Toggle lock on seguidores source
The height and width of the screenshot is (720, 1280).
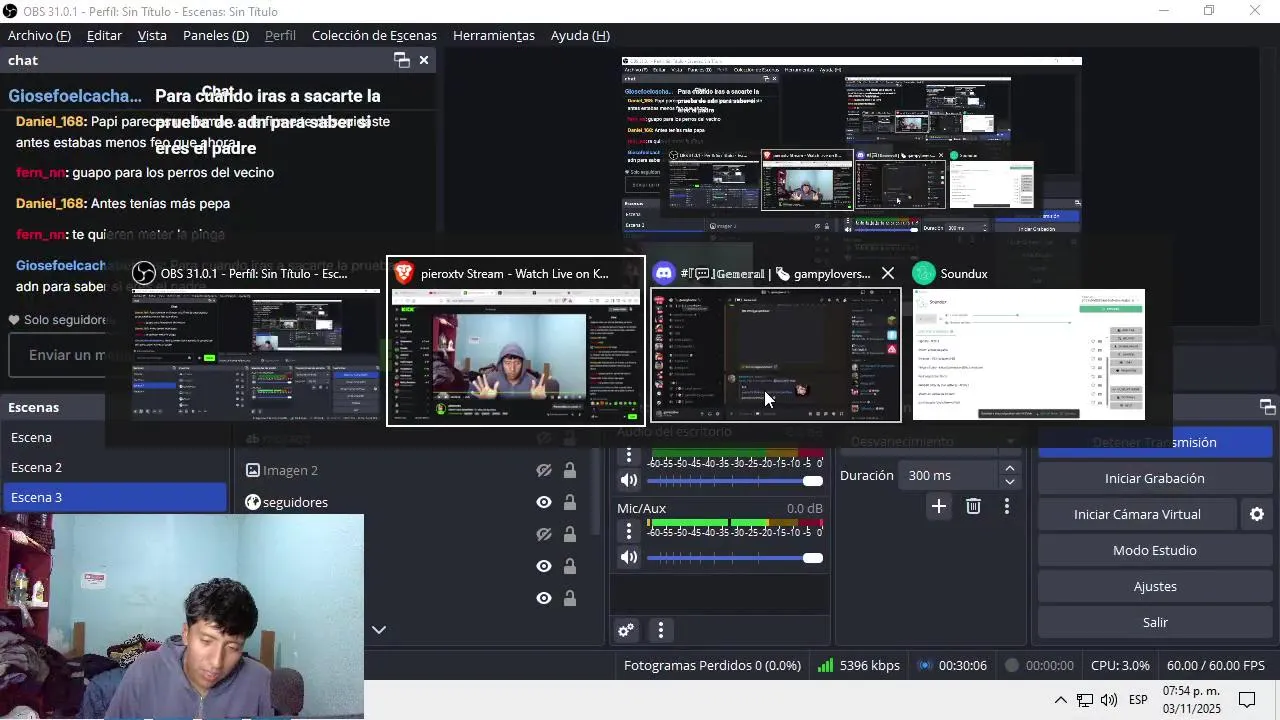(569, 502)
